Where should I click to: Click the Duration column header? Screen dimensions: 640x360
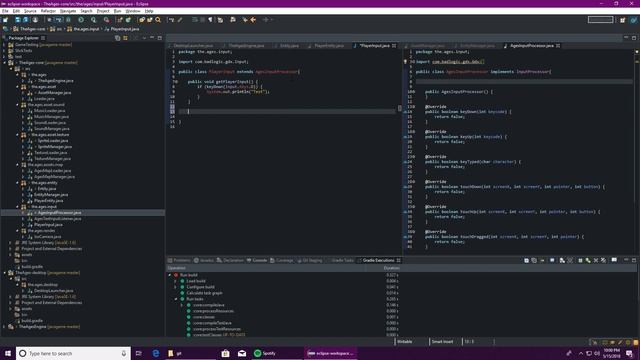(x=391, y=268)
